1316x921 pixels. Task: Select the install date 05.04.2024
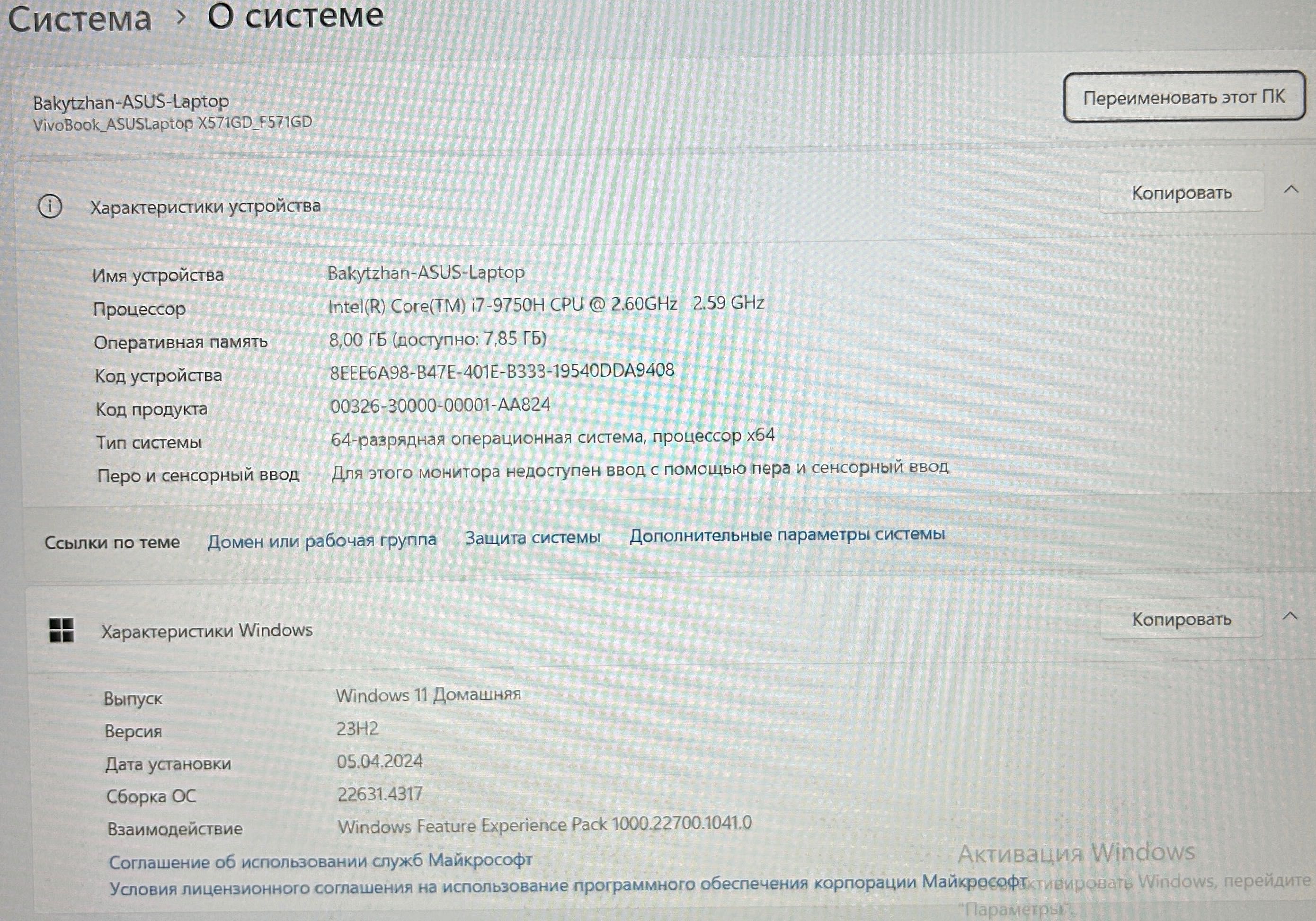[380, 761]
